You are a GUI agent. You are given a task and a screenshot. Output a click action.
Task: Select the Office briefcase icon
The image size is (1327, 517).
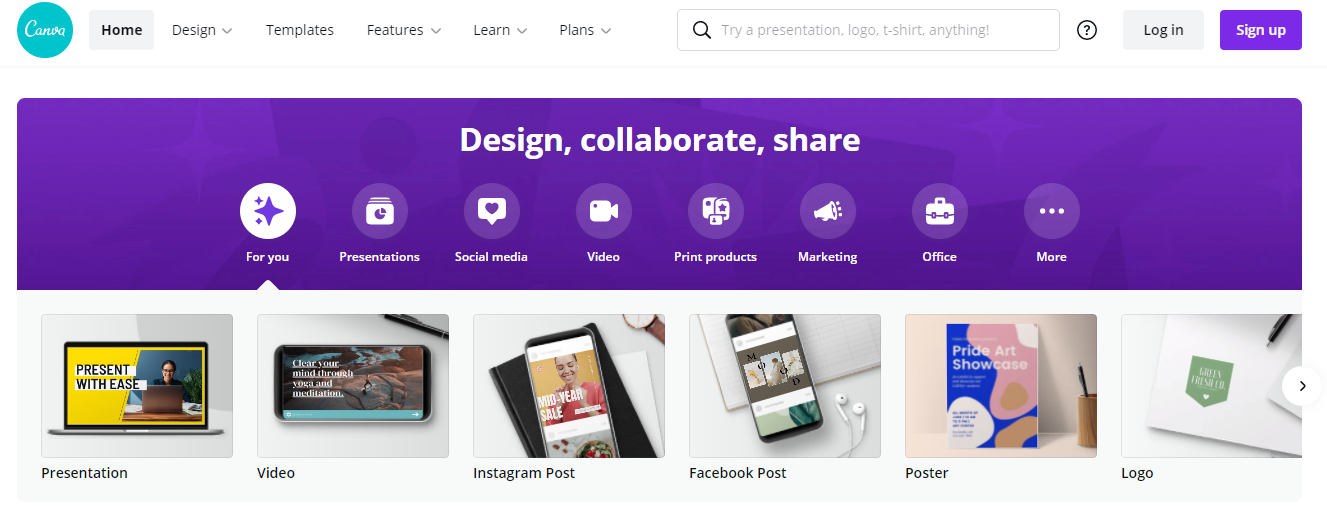tap(940, 211)
